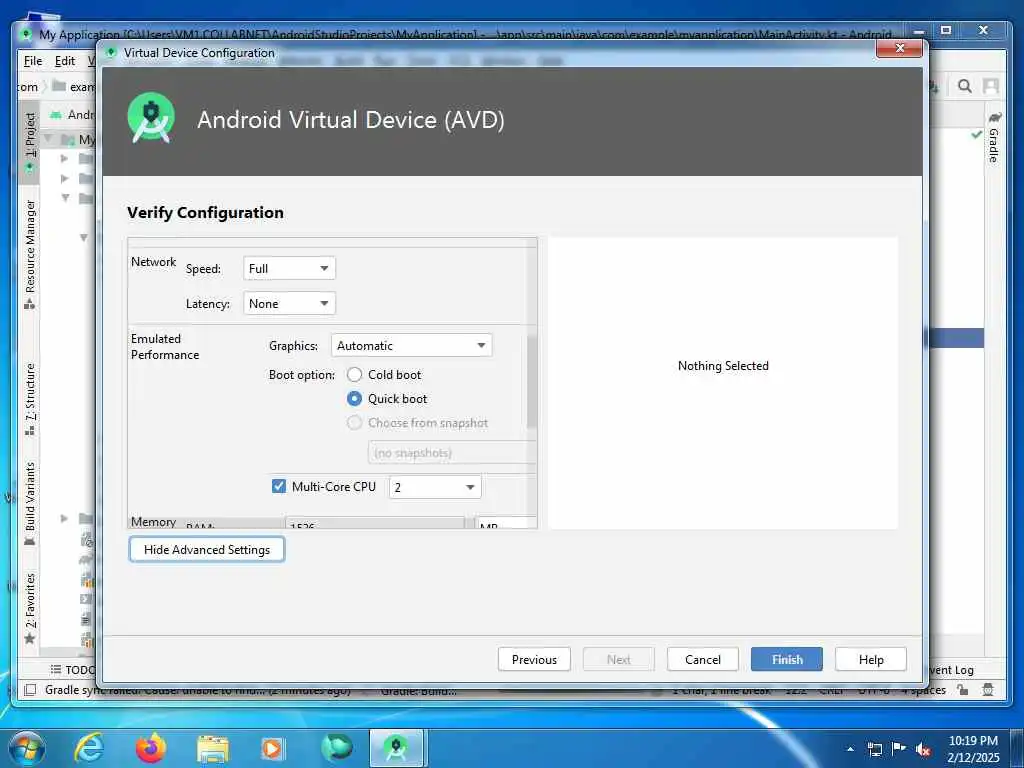Click the network tray icon
This screenshot has height=768, width=1024.
tap(874, 749)
